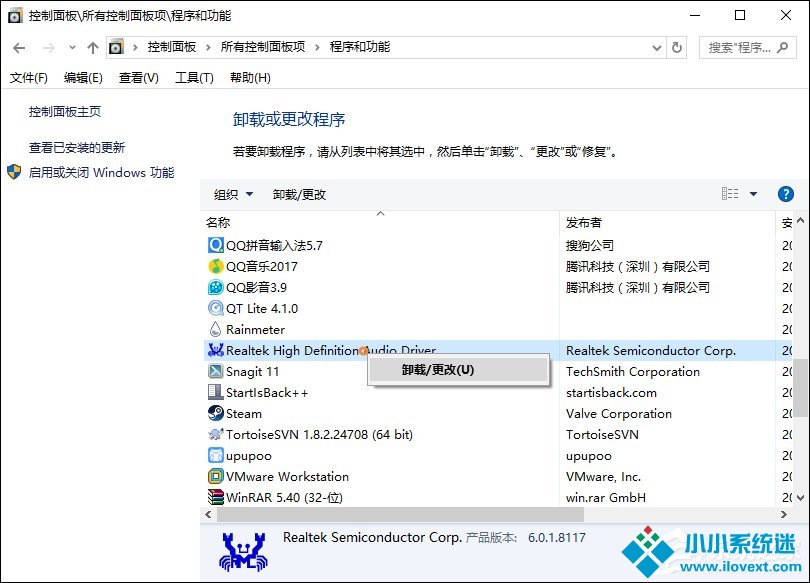This screenshot has height=583, width=810.
Task: Click product version 6.0.1.8117 value
Action: [557, 538]
